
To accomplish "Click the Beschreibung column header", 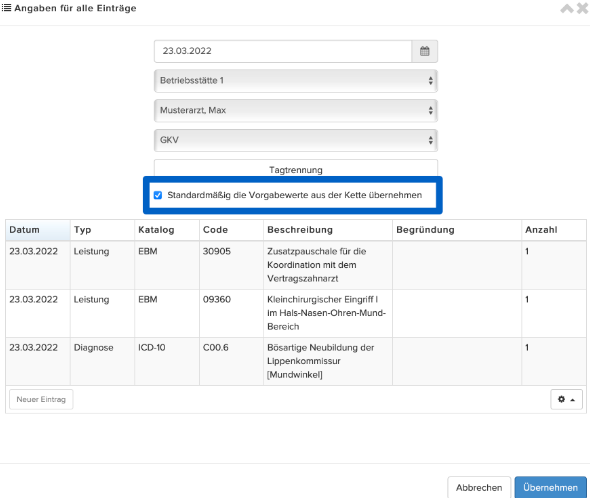I will pos(328,230).
